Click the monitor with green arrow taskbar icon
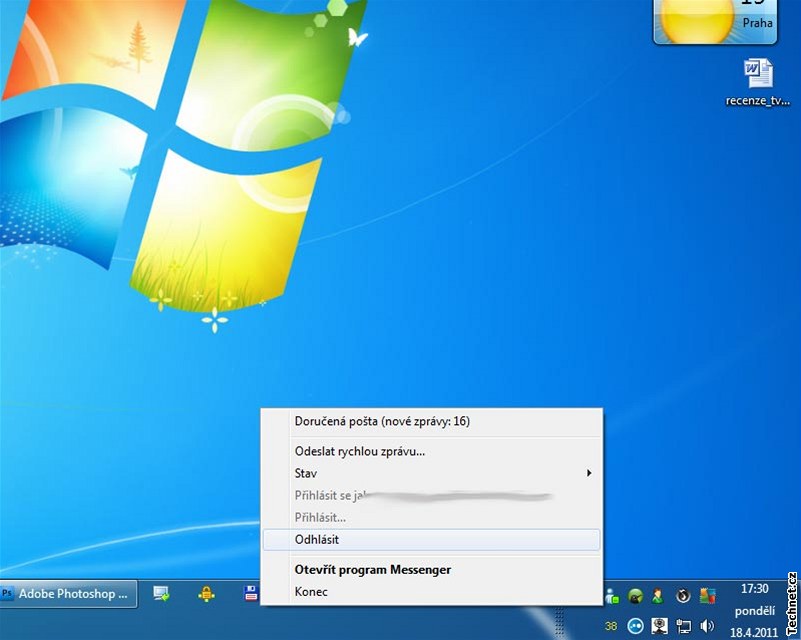Image resolution: width=801 pixels, height=640 pixels. tap(161, 594)
